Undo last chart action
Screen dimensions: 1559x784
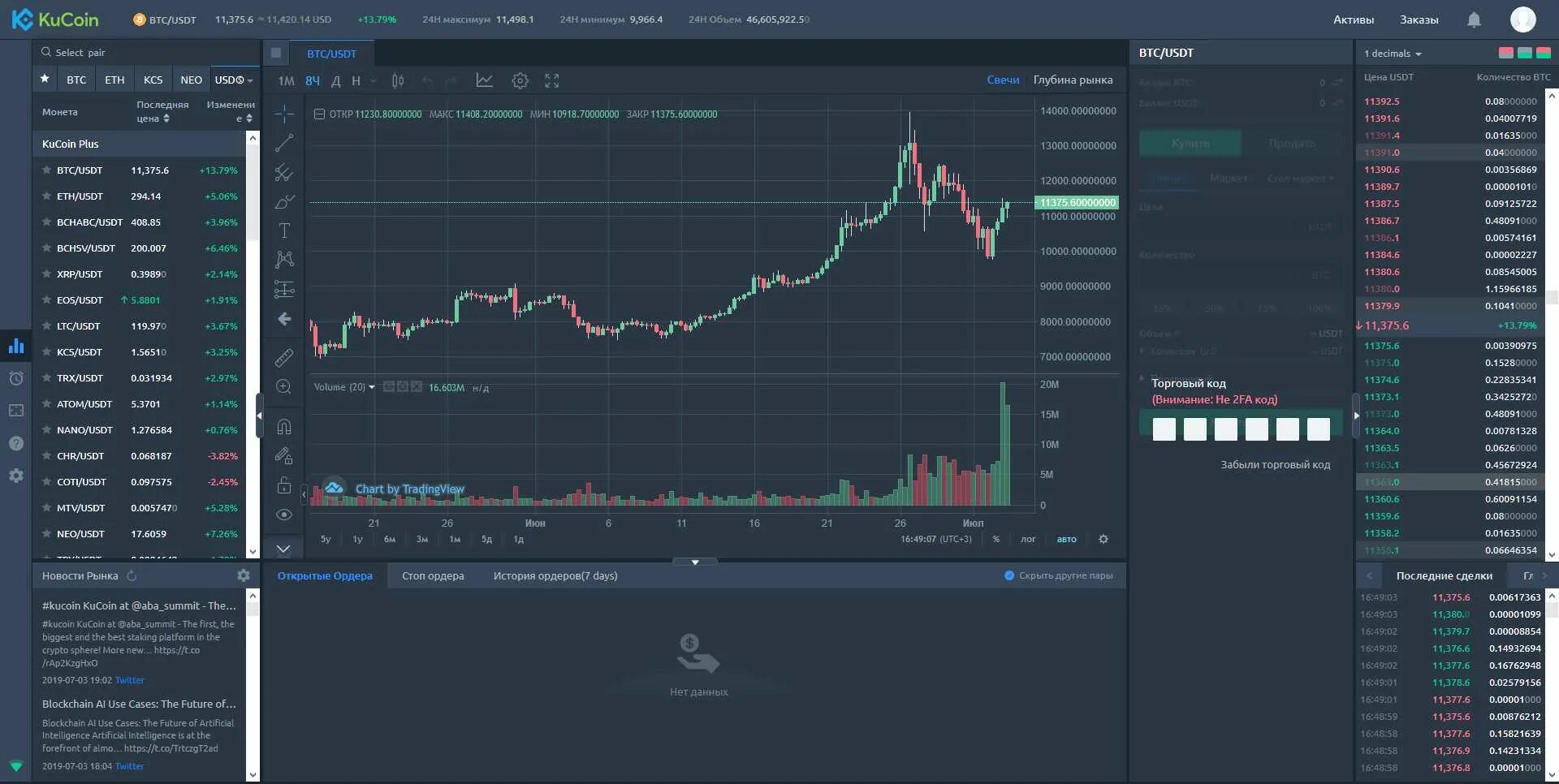point(427,80)
